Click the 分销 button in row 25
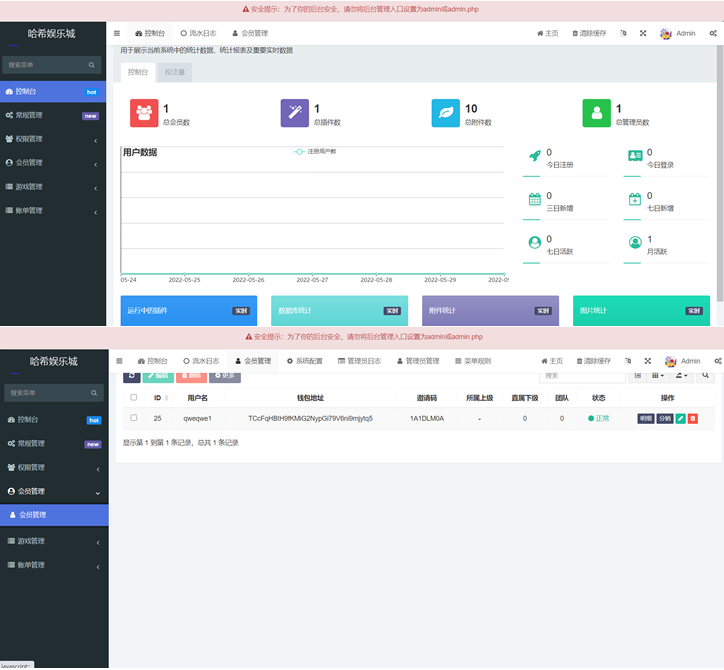The width and height of the screenshot is (724, 670). pyautogui.click(x=664, y=418)
